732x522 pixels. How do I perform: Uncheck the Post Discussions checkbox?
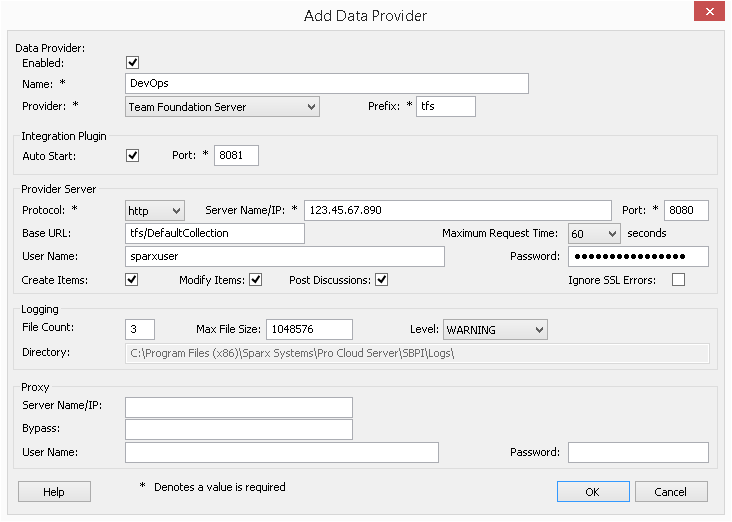pyautogui.click(x=381, y=280)
